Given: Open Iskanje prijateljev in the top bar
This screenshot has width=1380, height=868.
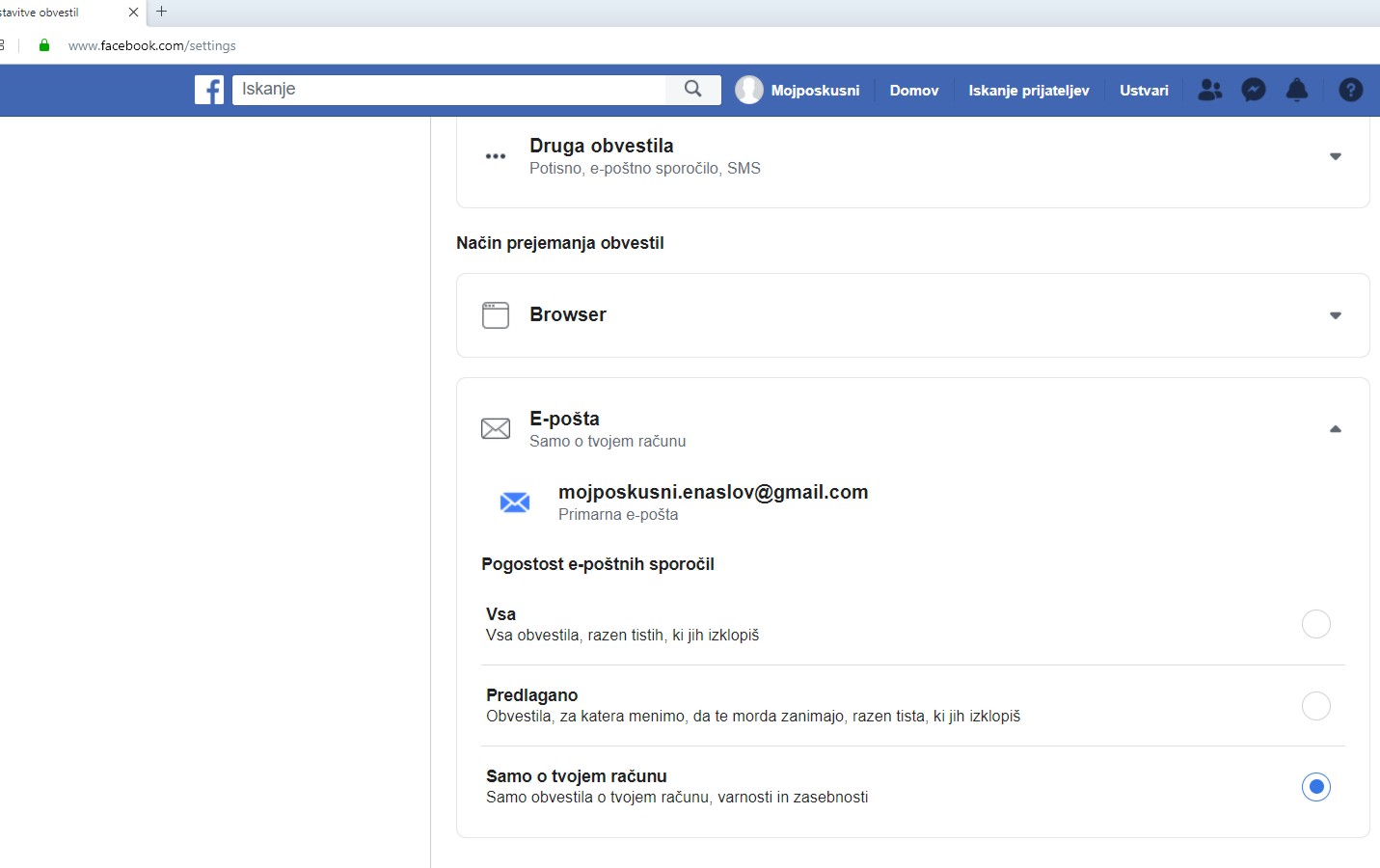Looking at the screenshot, I should pyautogui.click(x=1028, y=91).
